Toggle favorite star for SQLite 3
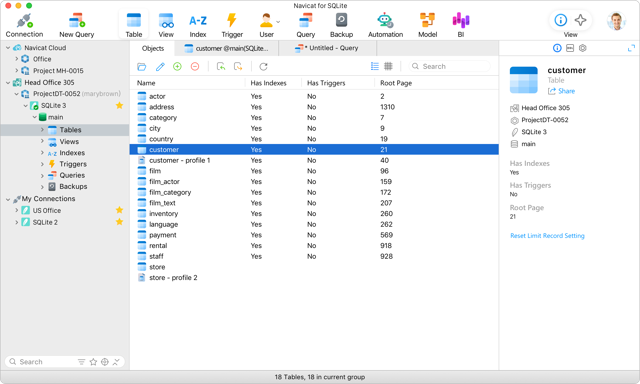This screenshot has height=384, width=640. (119, 106)
